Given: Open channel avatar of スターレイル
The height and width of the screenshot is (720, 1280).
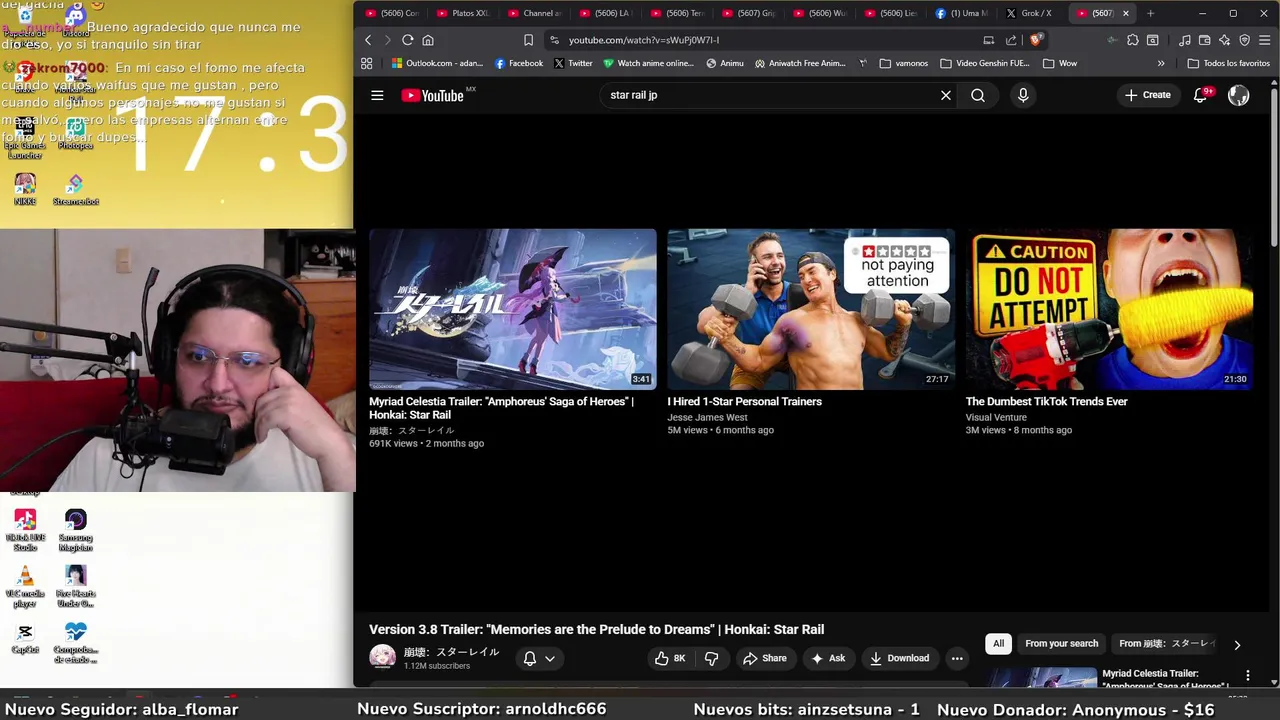Looking at the screenshot, I should pyautogui.click(x=382, y=657).
